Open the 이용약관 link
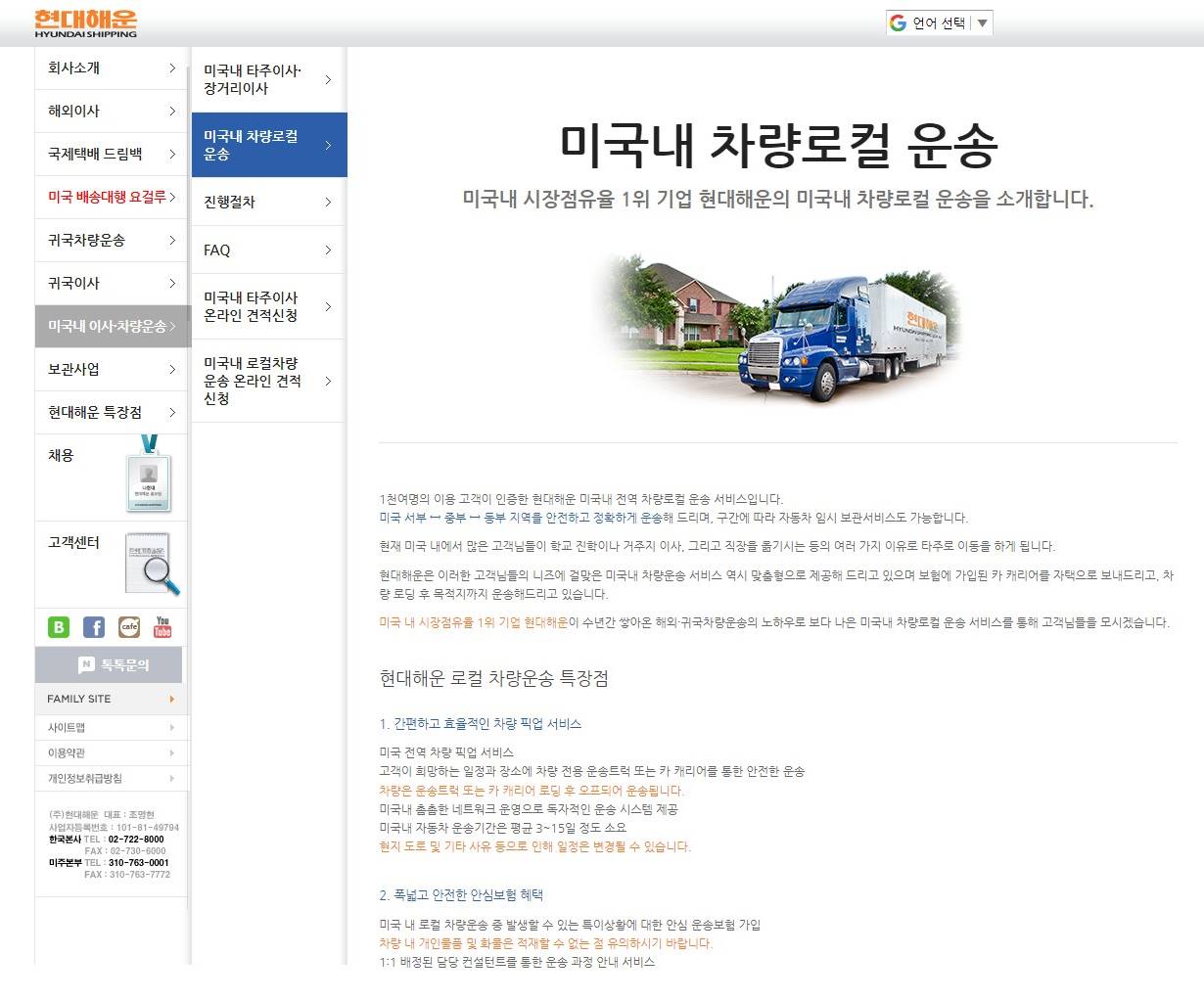 (112, 752)
